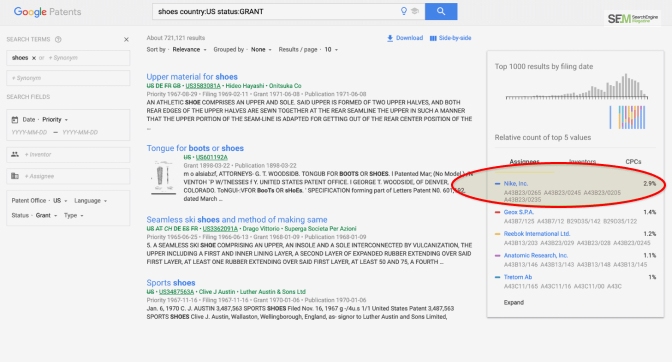The width and height of the screenshot is (672, 362).
Task: Open the Date Priority dropdown
Action: pyautogui.click(x=55, y=120)
